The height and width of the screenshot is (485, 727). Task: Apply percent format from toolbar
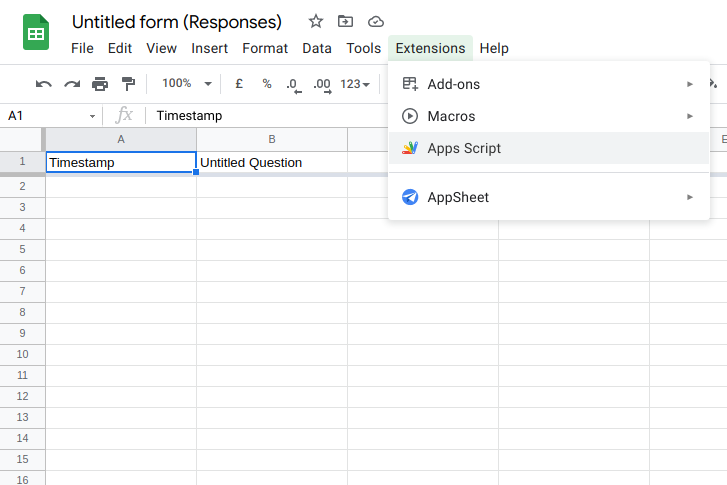267,84
